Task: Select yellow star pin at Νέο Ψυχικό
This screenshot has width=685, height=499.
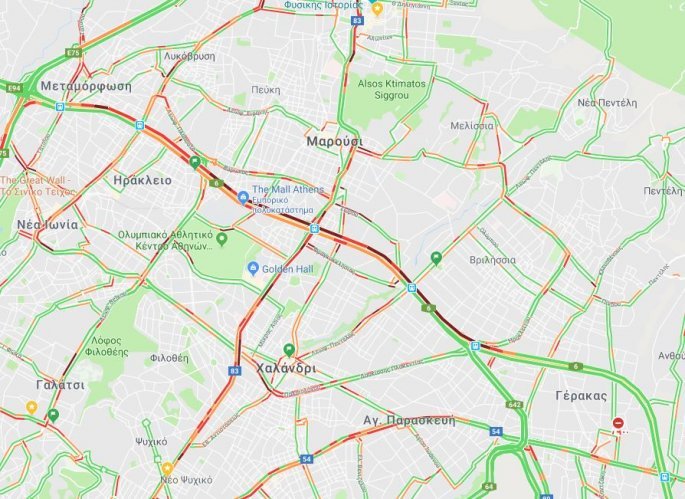Action: click(x=167, y=469)
